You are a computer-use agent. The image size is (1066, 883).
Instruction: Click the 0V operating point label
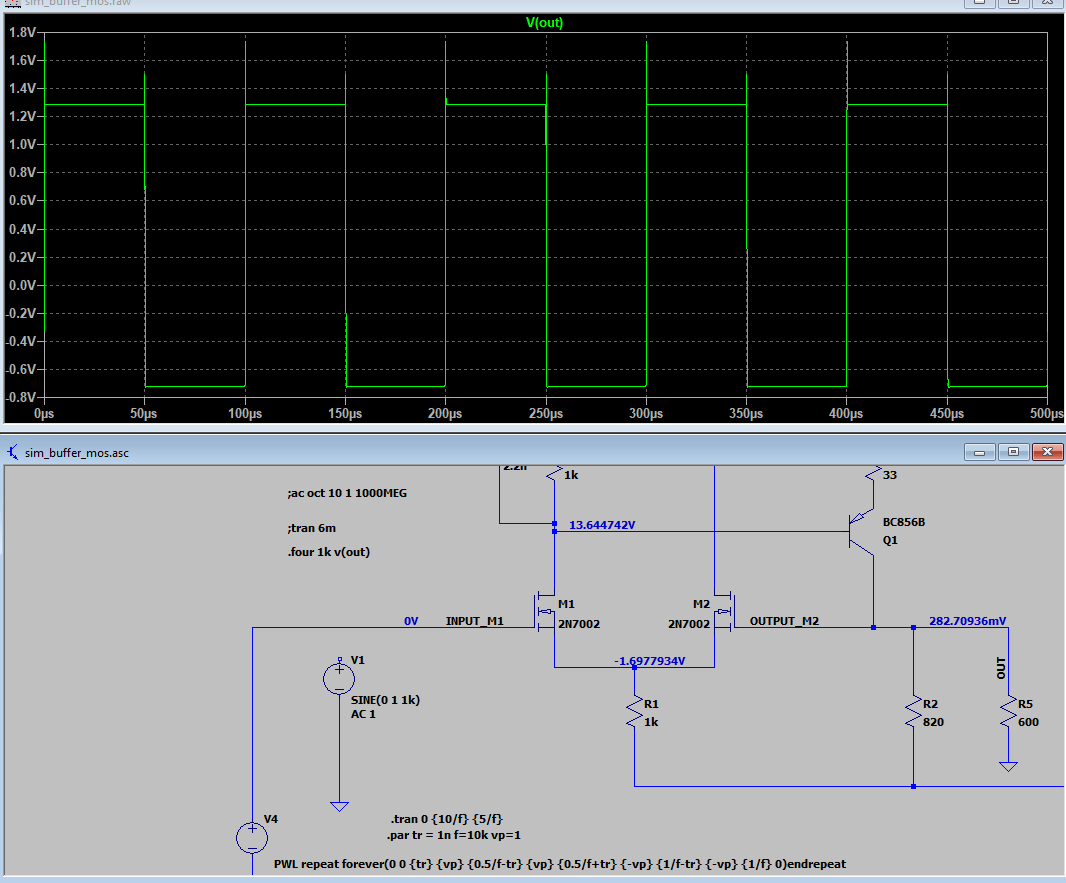[411, 621]
